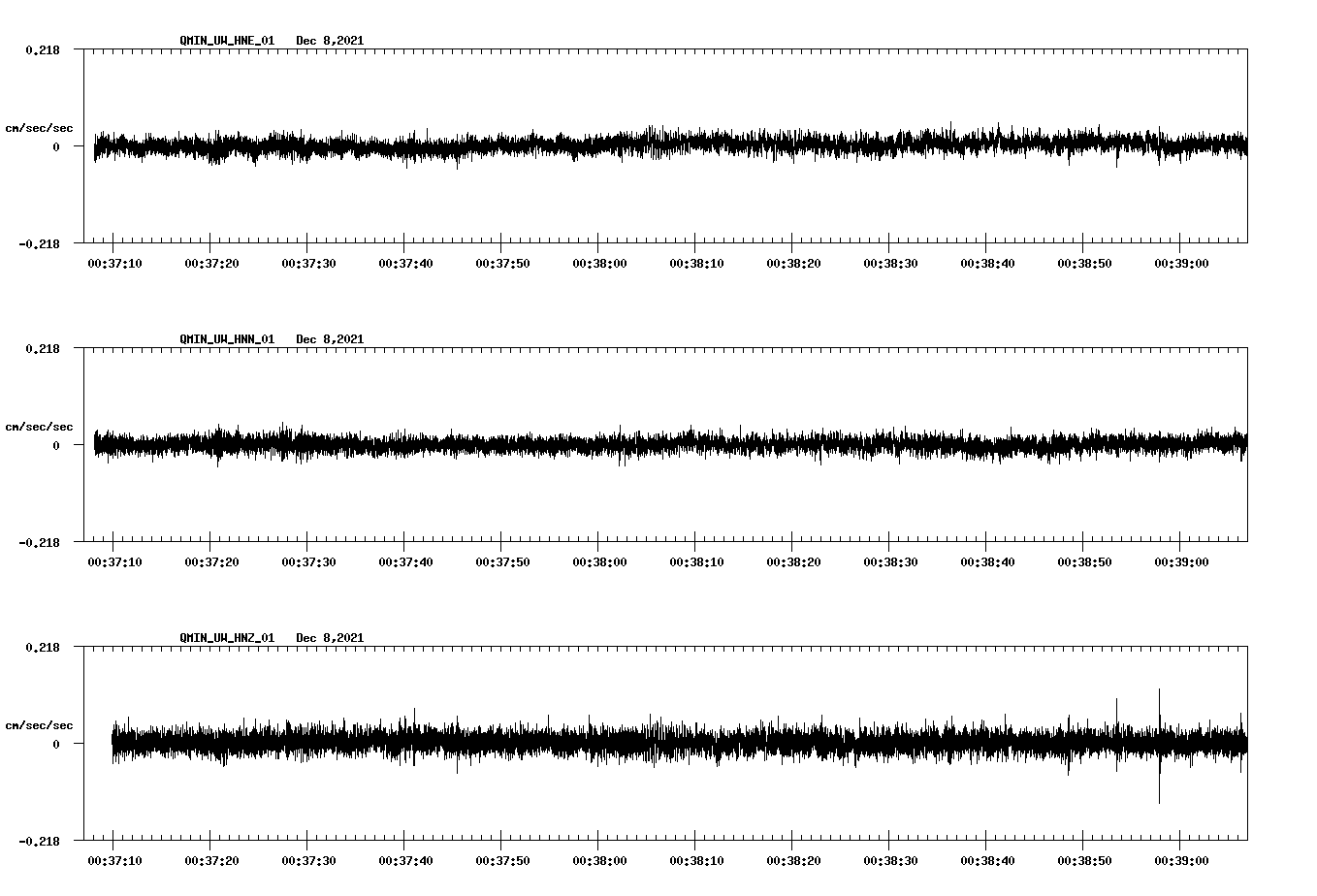Click time label 00:38:20 under HNE plot
Image resolution: width=1317 pixels, height=896 pixels.
793,264
